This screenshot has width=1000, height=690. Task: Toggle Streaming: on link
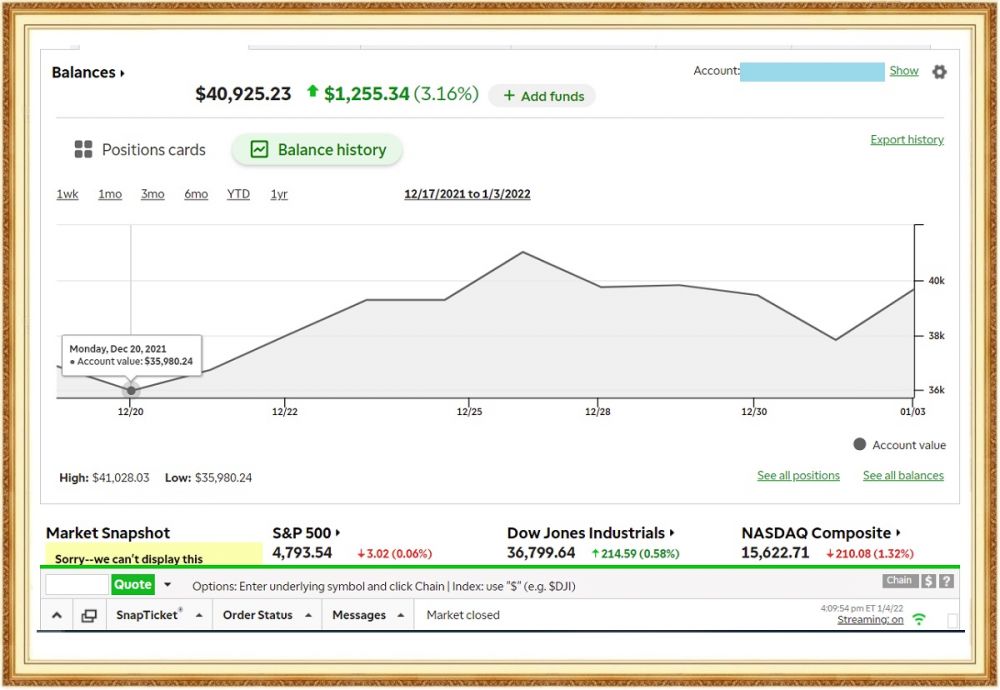870,620
